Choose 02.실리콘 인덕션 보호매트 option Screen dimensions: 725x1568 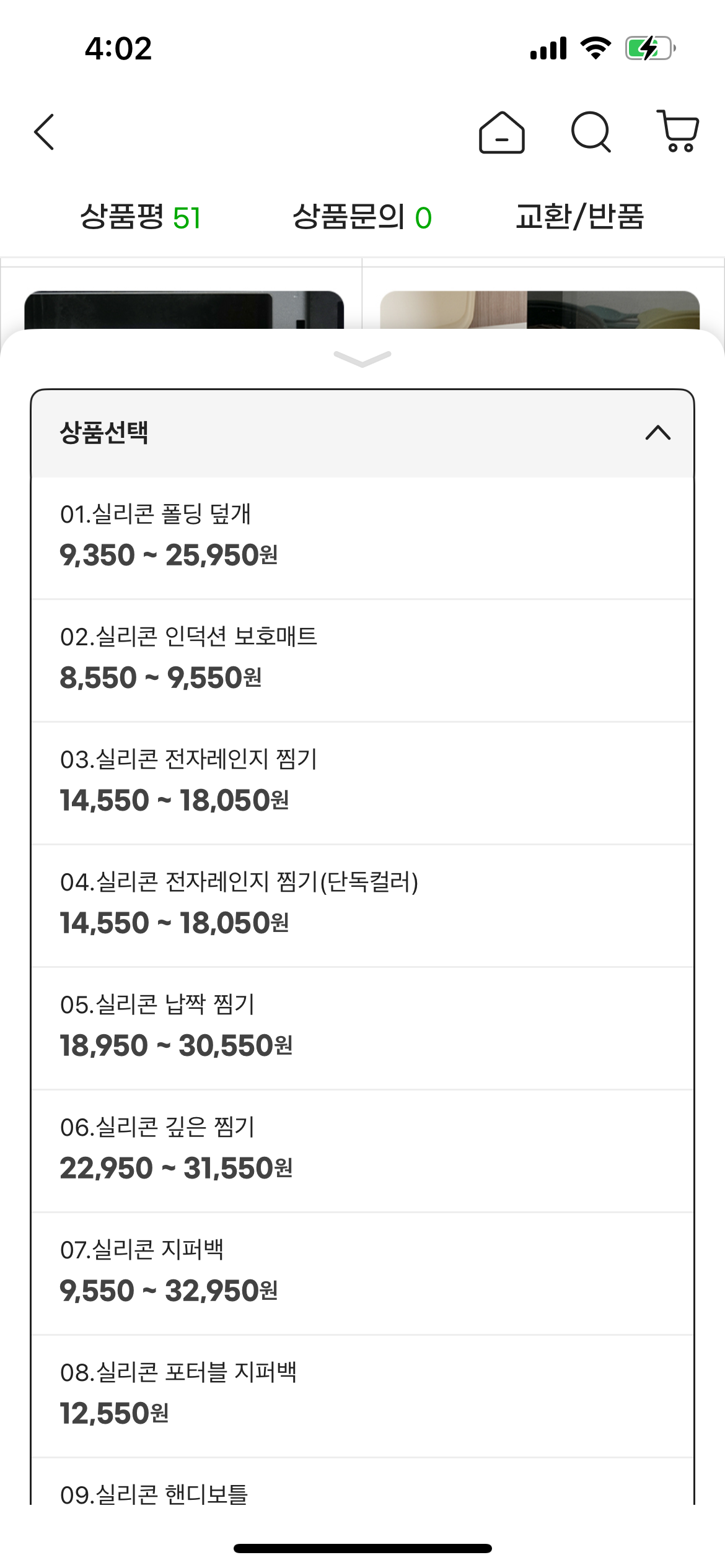(362, 659)
